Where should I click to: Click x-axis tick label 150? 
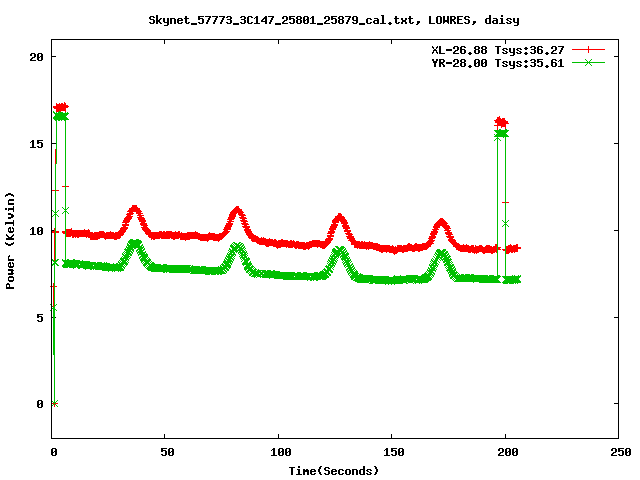tap(394, 452)
